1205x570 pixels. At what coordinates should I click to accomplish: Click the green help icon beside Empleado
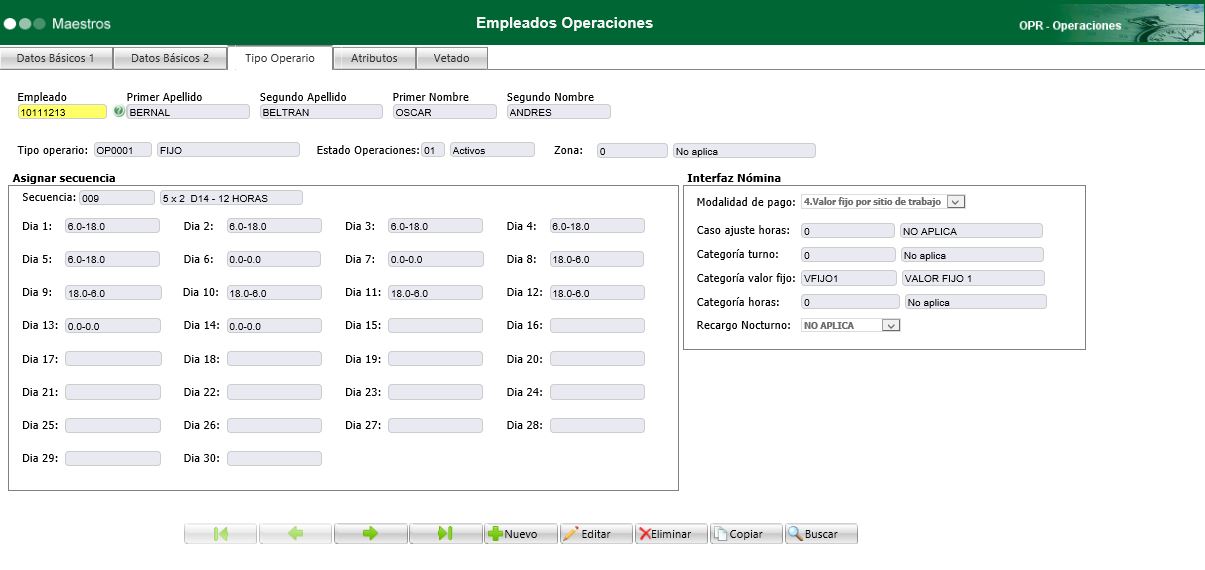[119, 112]
